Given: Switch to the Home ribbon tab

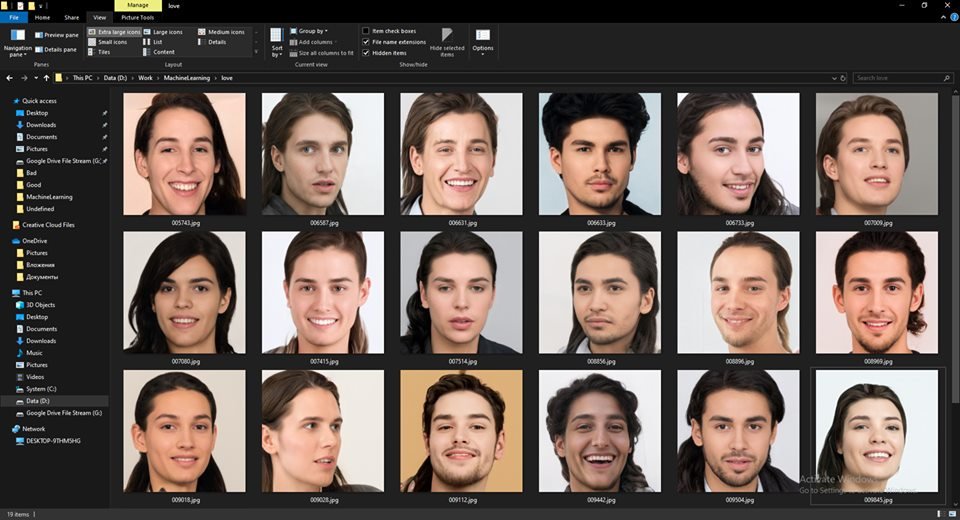Looking at the screenshot, I should click(x=42, y=18).
